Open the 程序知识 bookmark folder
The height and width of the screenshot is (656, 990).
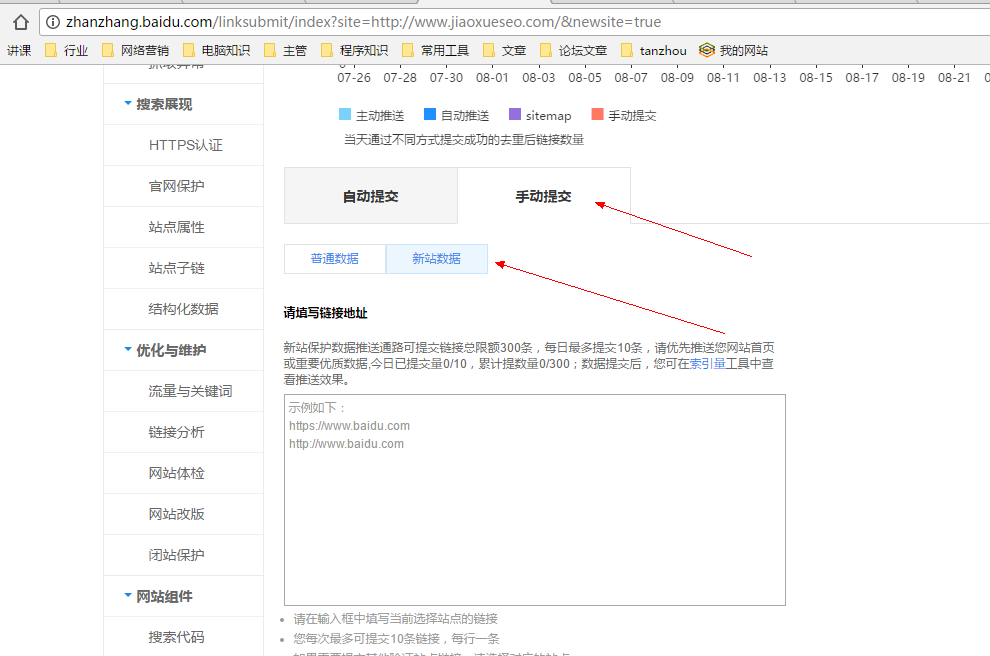[355, 51]
